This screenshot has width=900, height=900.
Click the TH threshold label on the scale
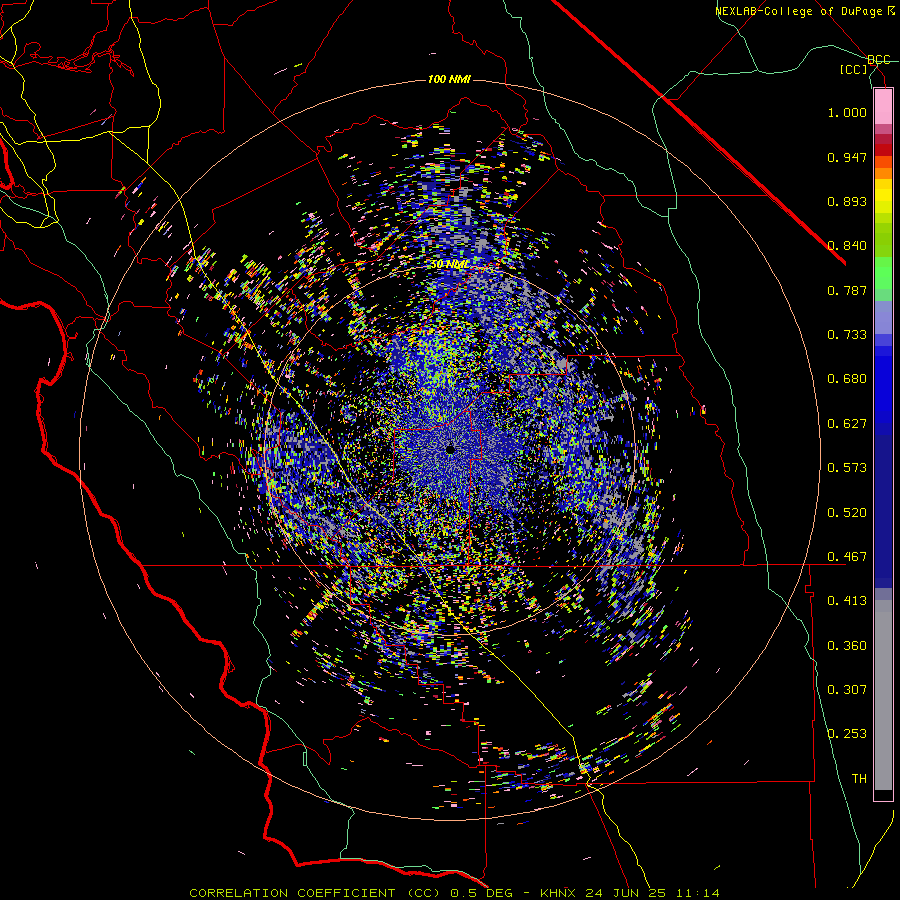(859, 779)
